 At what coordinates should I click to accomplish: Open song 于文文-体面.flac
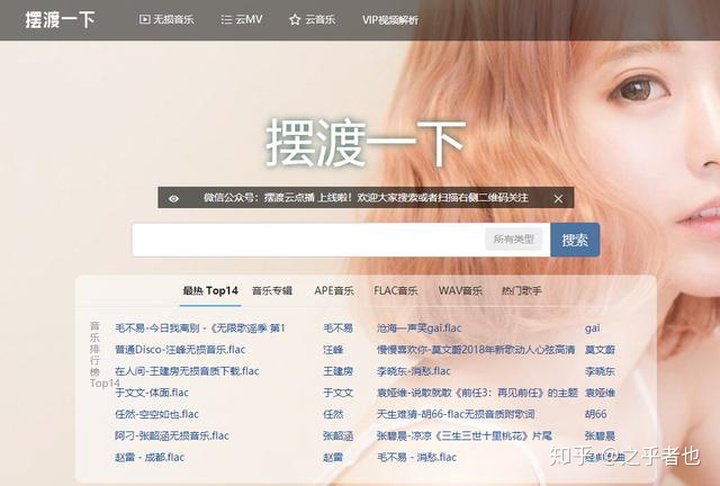(152, 393)
